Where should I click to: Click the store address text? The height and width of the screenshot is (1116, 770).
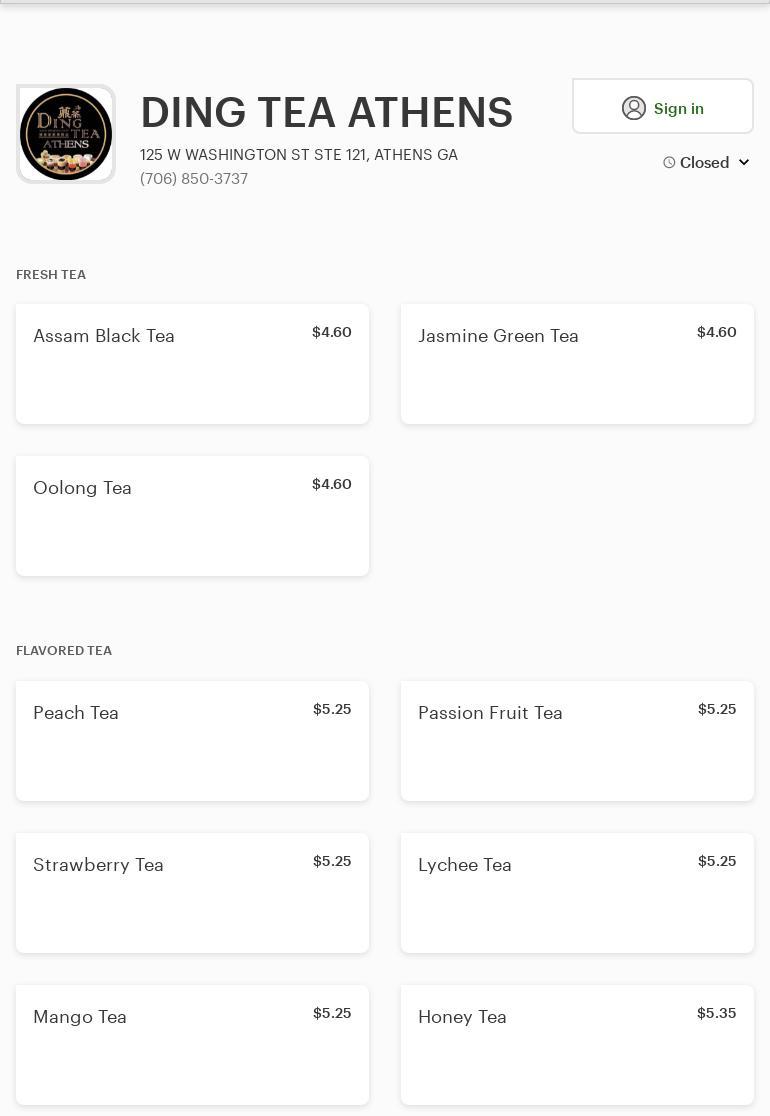click(x=299, y=154)
